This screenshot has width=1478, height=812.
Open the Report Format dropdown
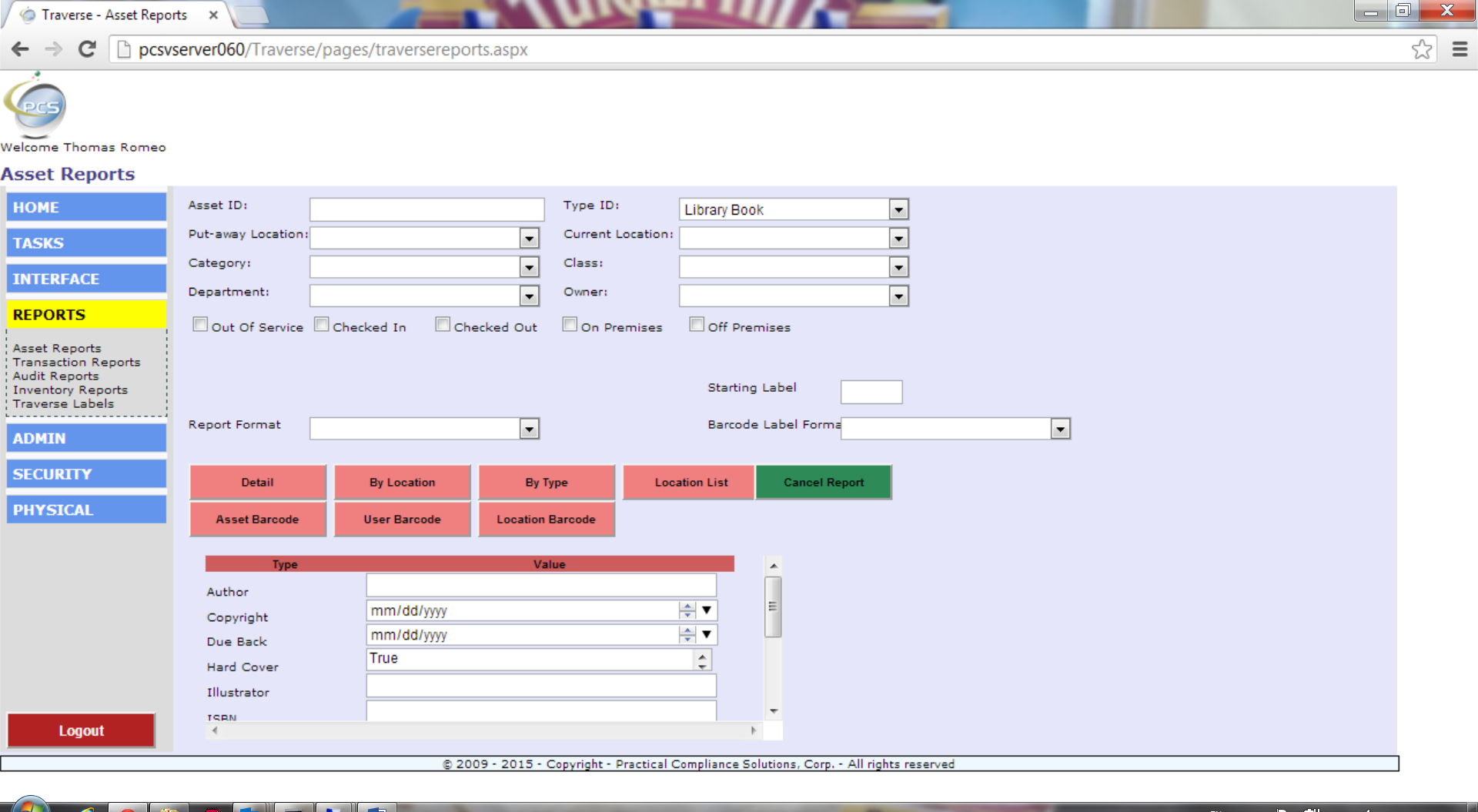point(529,429)
